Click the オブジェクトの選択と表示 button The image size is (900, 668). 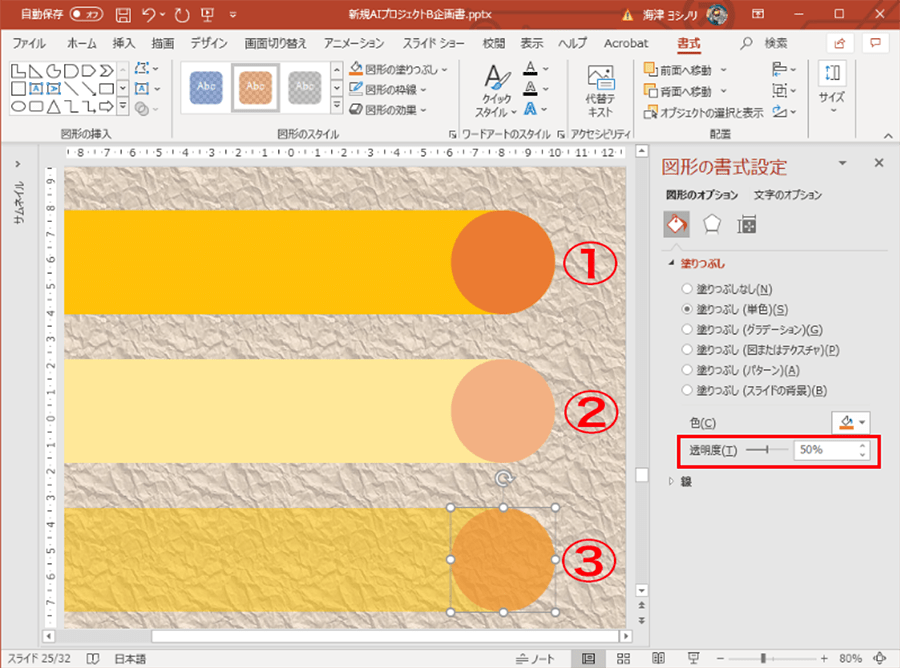[705, 112]
